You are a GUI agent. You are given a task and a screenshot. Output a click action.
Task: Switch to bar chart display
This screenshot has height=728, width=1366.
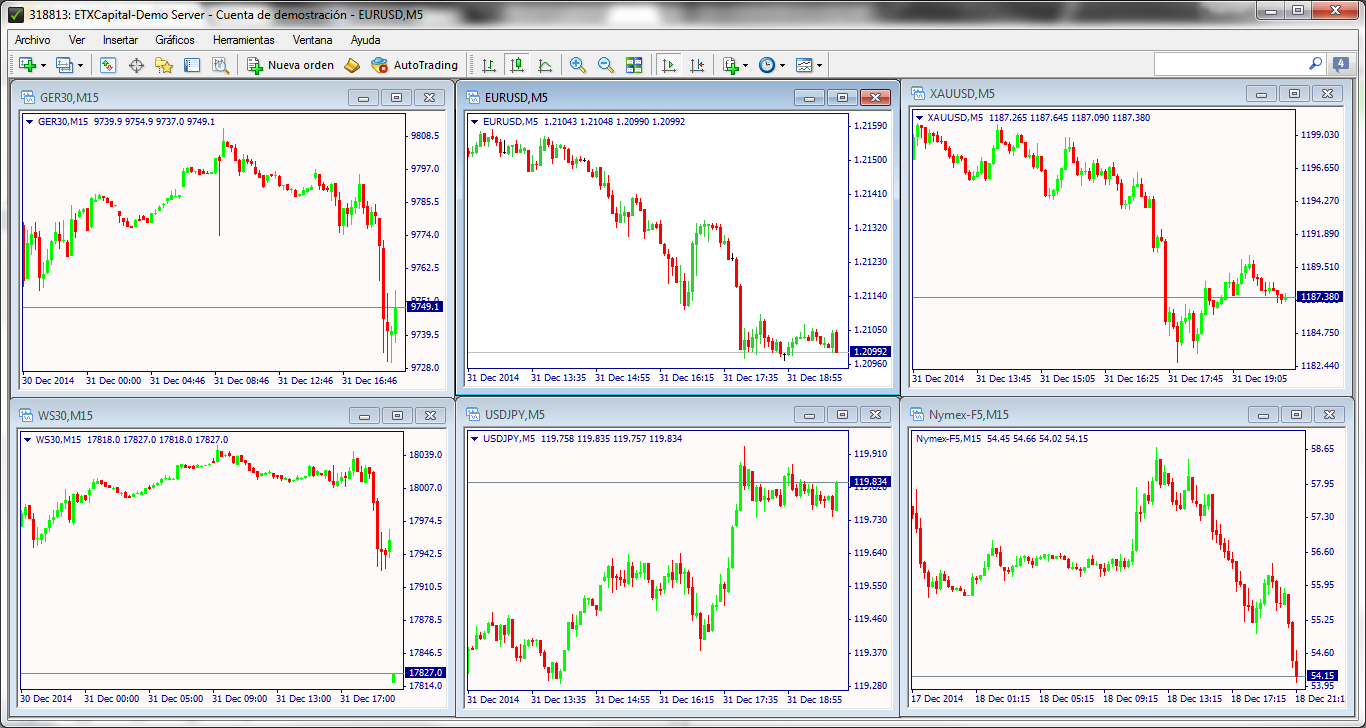489,65
